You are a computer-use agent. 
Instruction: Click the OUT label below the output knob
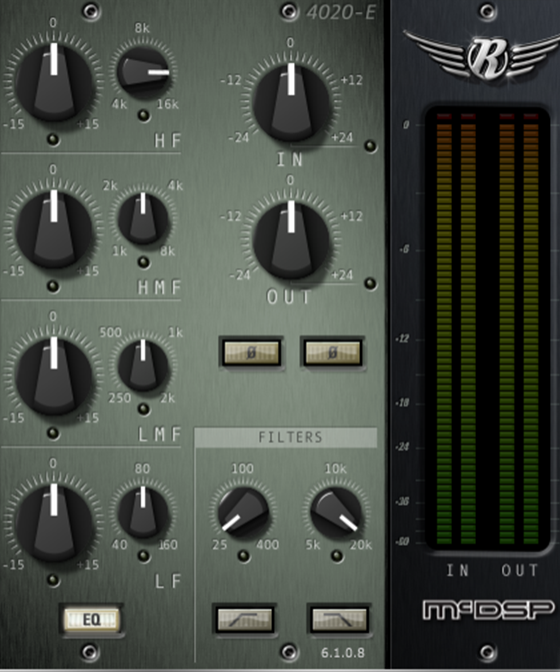tap(288, 297)
